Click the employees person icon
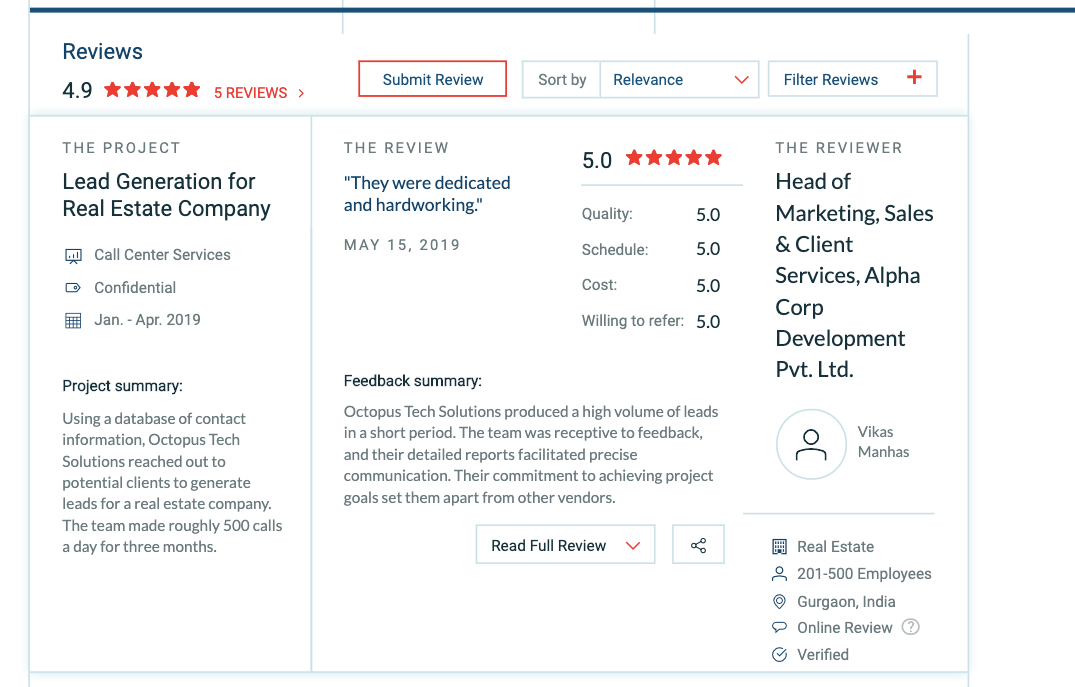 tap(780, 574)
